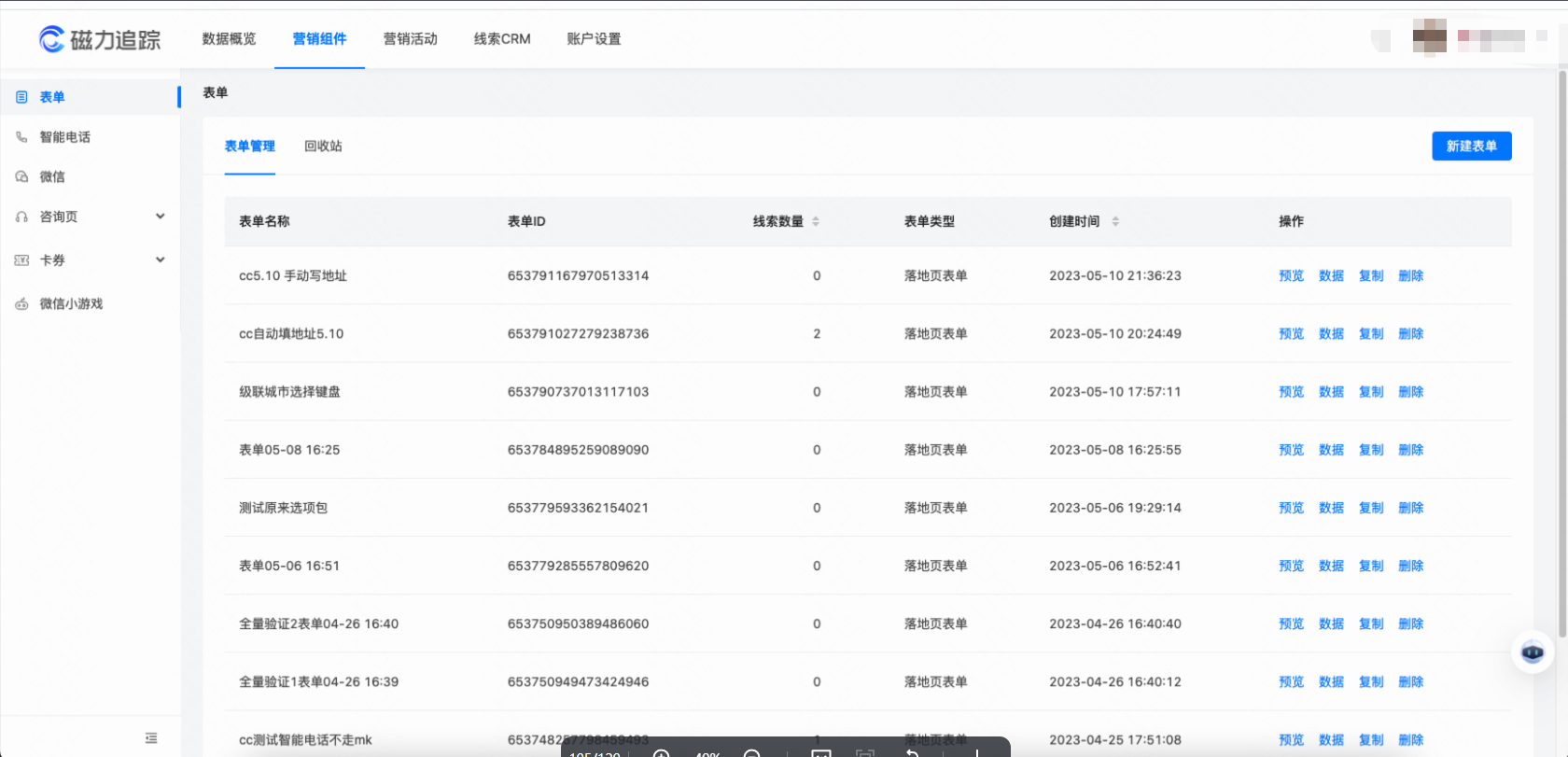The width and height of the screenshot is (1568, 757).
Task: View 数据 for cc5.10 手动写地址
Action: (1331, 276)
